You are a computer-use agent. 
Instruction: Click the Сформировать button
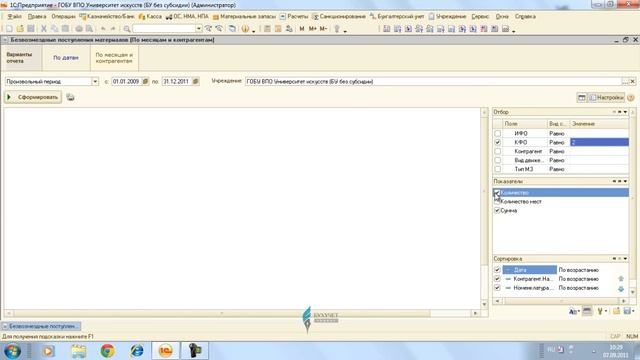coord(33,97)
